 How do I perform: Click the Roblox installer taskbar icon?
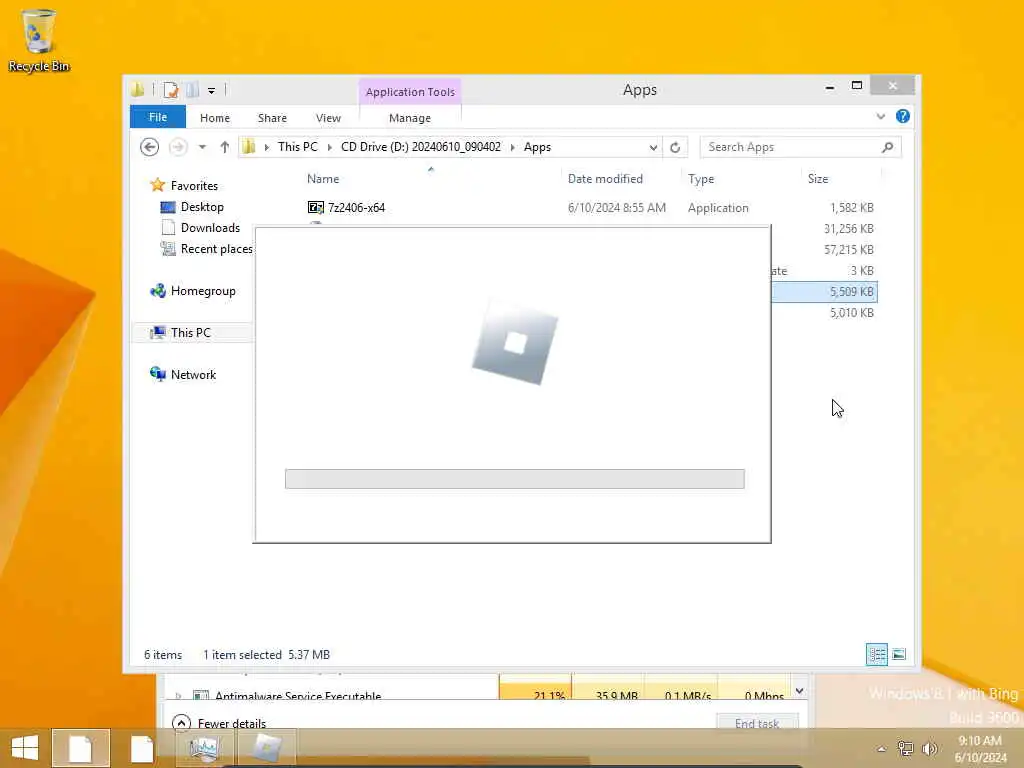click(x=266, y=748)
